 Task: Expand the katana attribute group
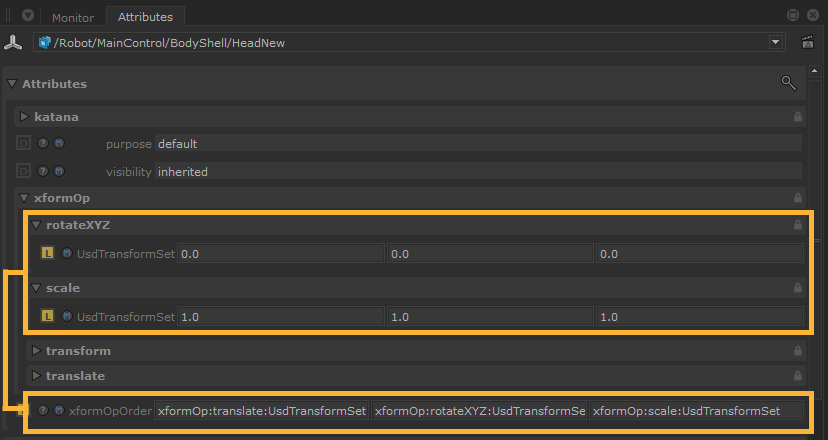(x=25, y=117)
